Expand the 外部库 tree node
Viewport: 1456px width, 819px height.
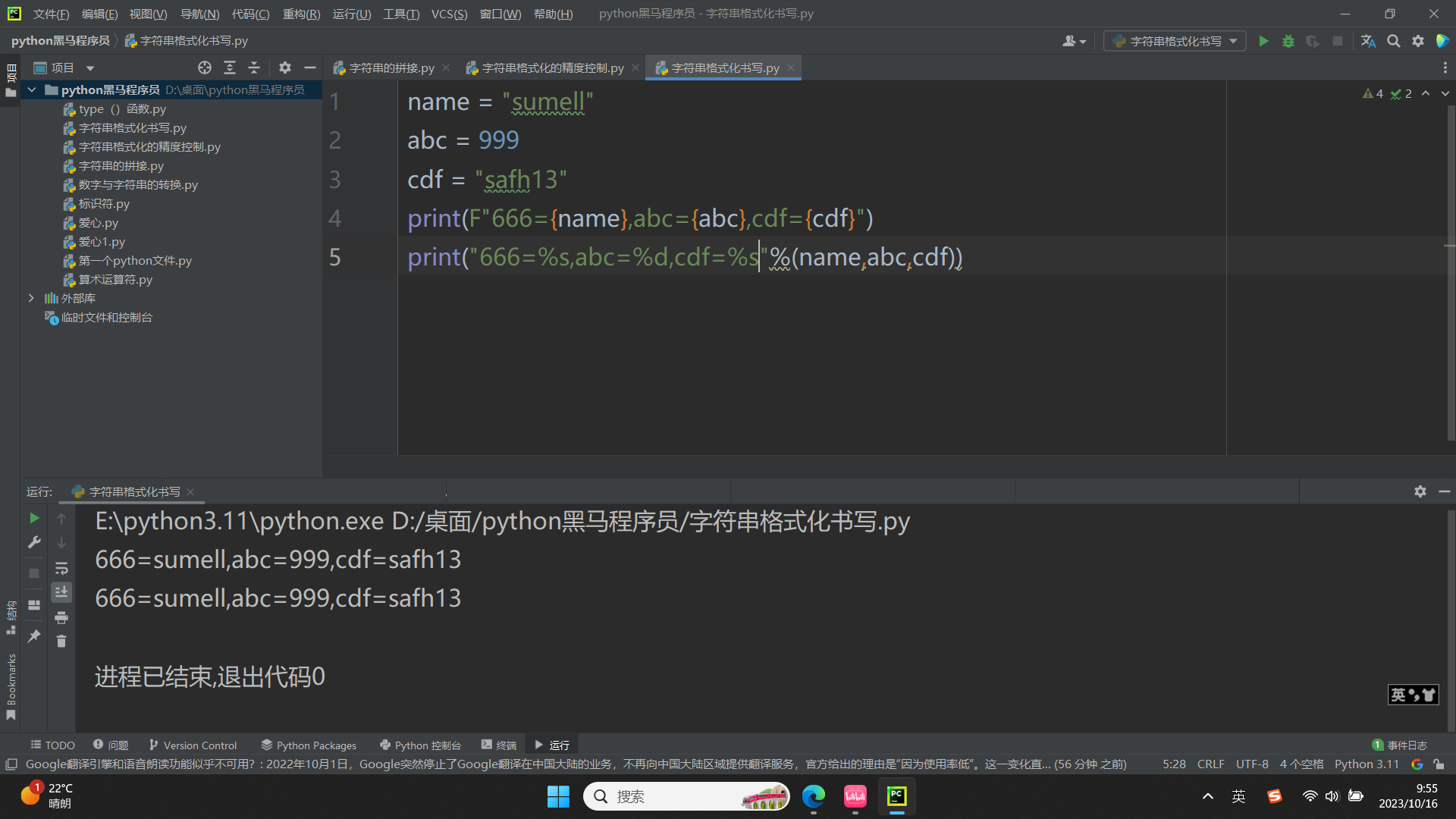click(31, 298)
